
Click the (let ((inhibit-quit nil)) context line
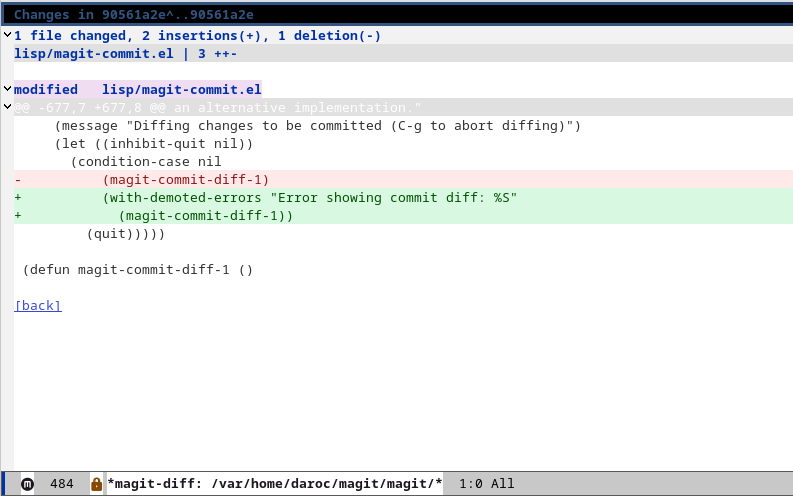(154, 144)
